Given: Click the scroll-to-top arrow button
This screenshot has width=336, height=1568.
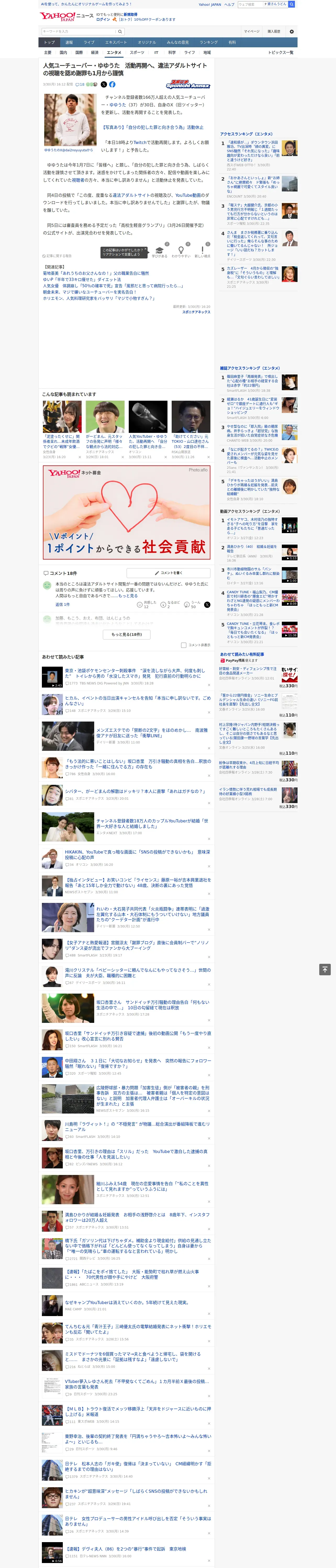Looking at the screenshot, I should pyautogui.click(x=324, y=969).
